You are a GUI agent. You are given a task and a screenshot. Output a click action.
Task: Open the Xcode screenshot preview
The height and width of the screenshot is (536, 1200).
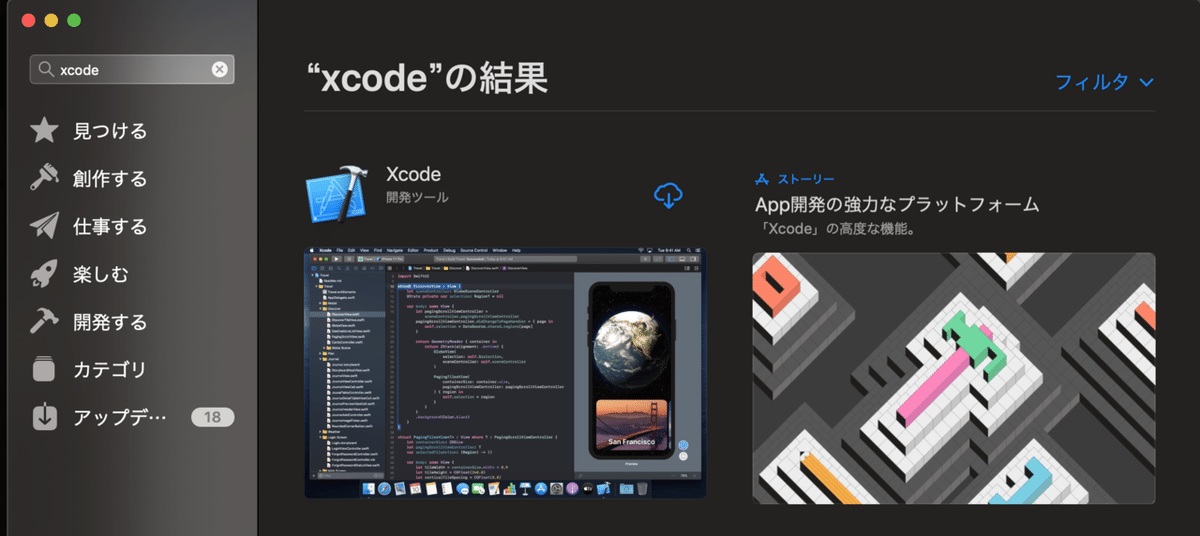click(505, 372)
